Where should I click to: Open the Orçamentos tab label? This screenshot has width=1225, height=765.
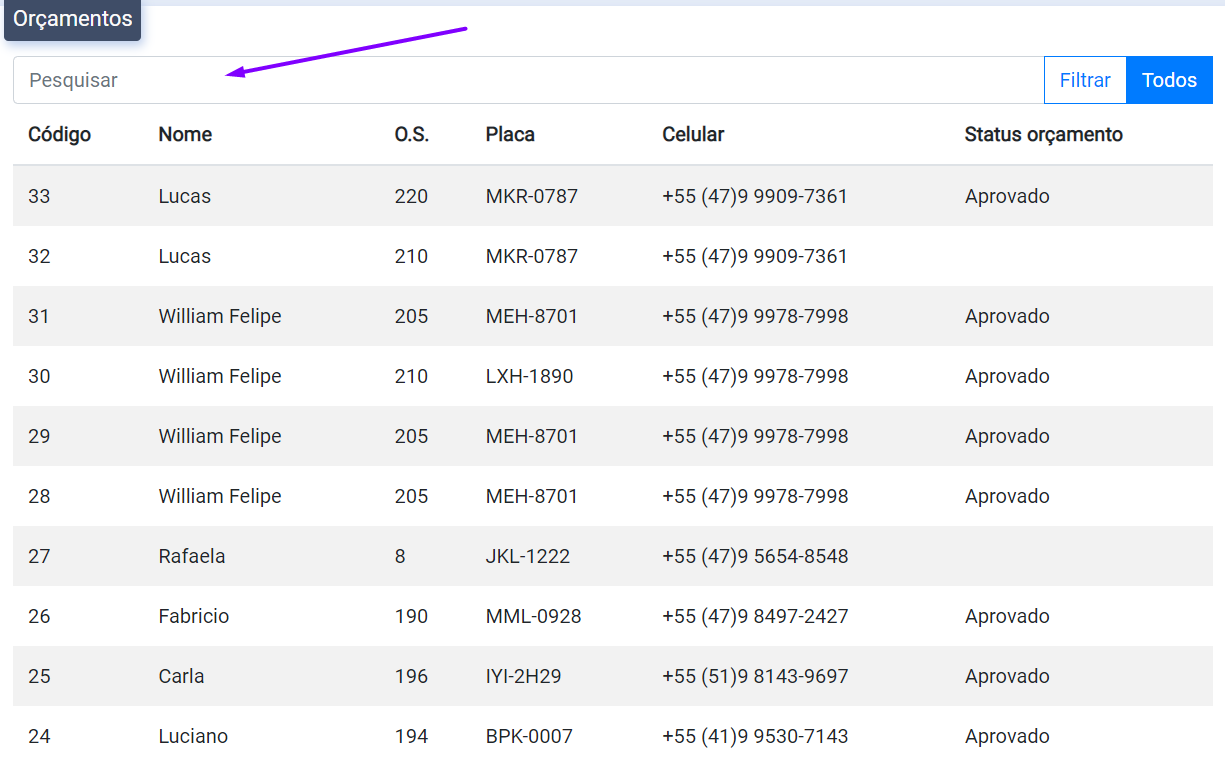pyautogui.click(x=72, y=19)
